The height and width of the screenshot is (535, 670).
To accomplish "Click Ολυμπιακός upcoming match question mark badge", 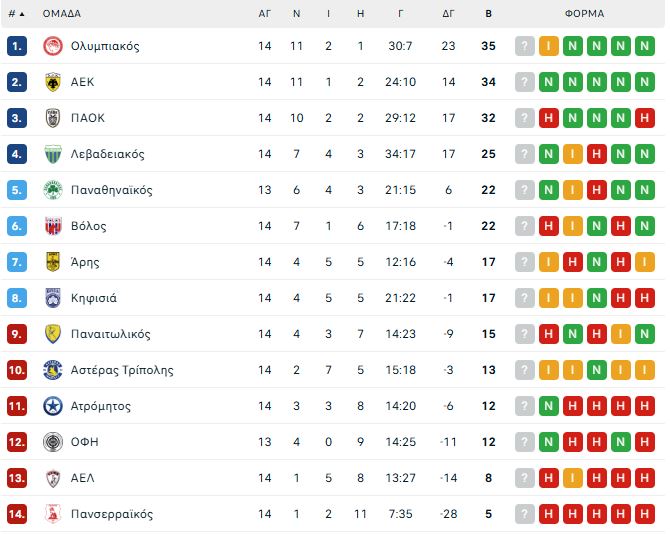I will [525, 46].
